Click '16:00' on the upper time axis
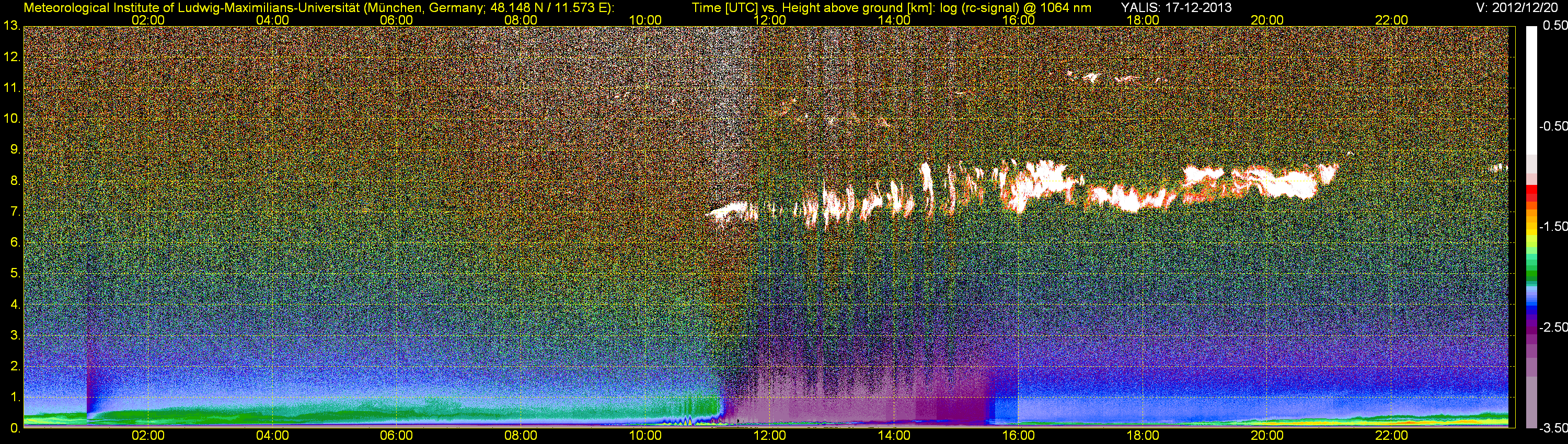 [x=1018, y=20]
